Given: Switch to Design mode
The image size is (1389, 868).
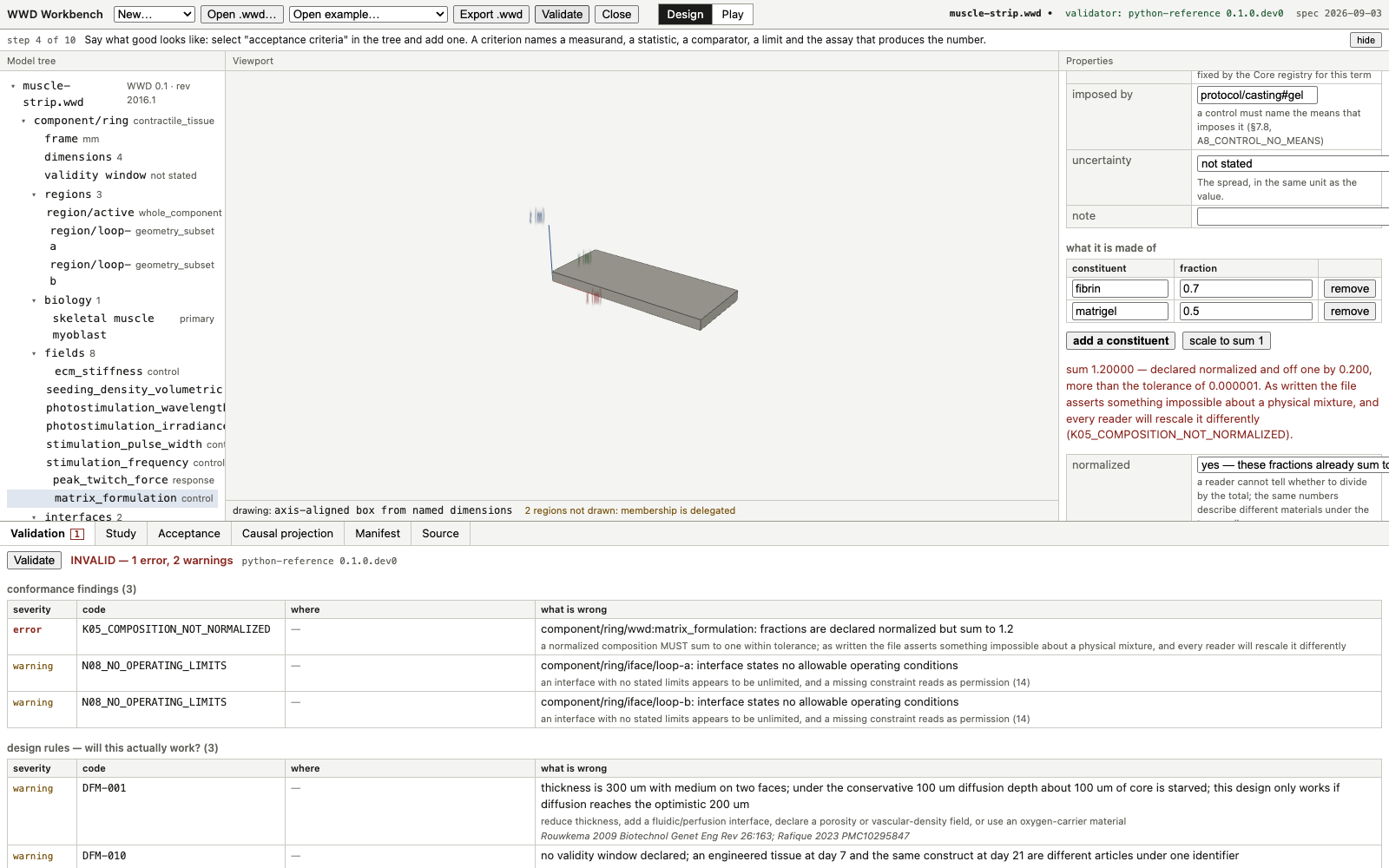Looking at the screenshot, I should [x=685, y=14].
